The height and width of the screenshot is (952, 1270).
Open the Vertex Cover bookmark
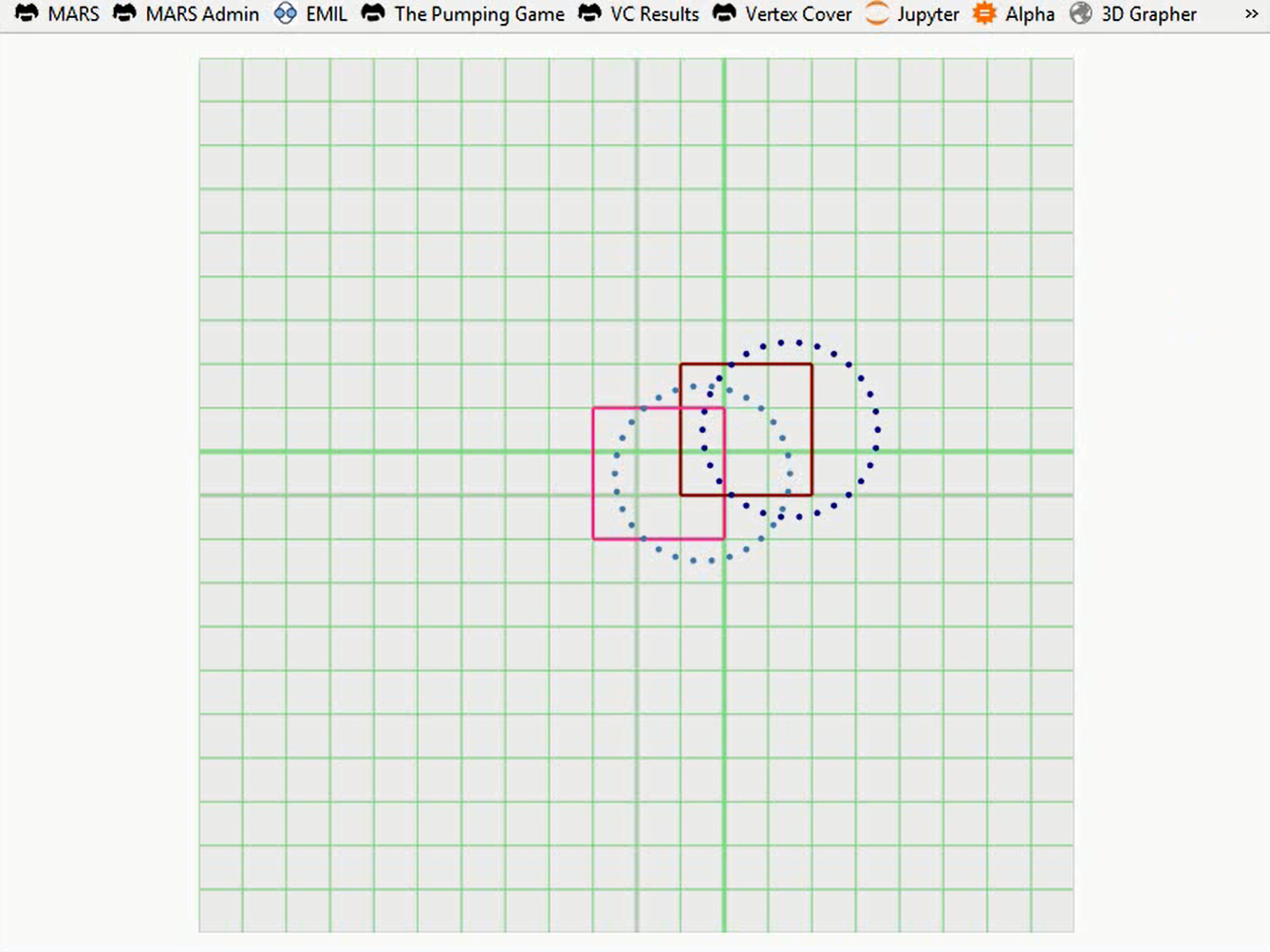point(782,14)
